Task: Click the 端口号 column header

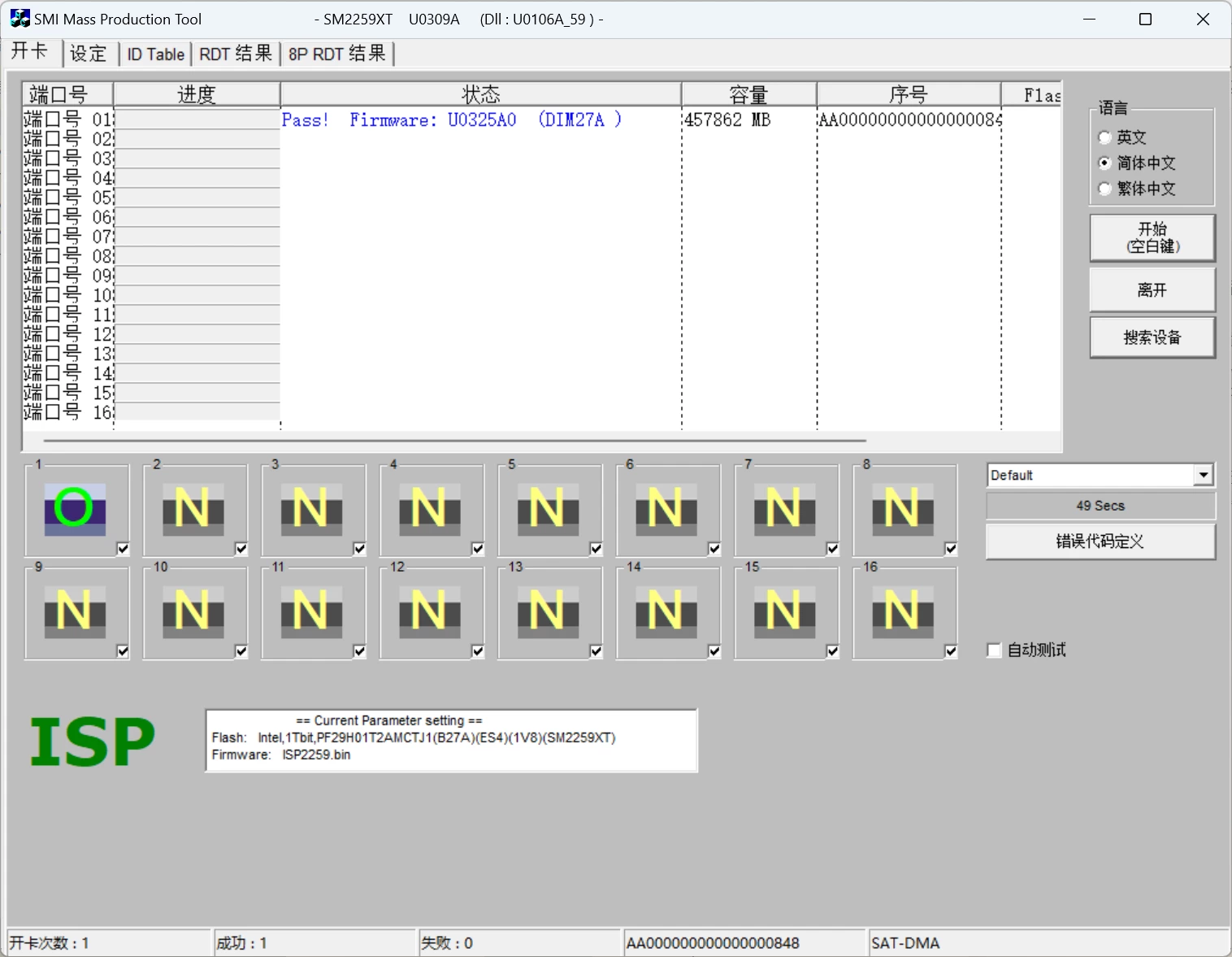Action: (x=67, y=94)
